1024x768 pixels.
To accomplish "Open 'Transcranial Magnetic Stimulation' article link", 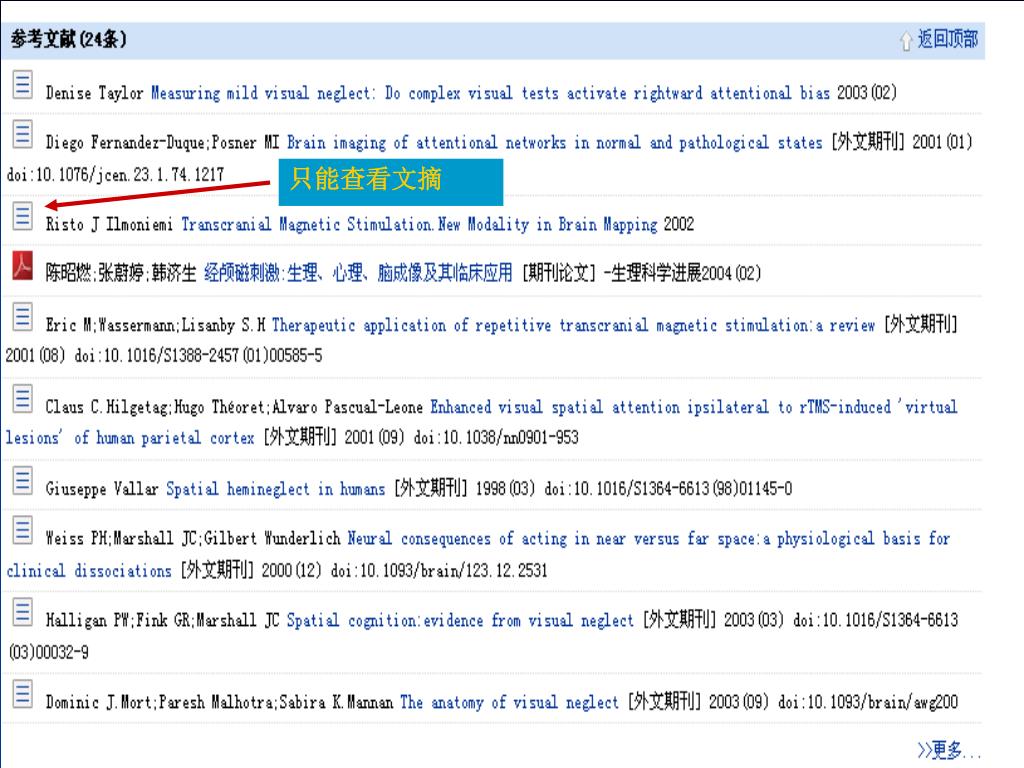I will pyautogui.click(x=419, y=225).
